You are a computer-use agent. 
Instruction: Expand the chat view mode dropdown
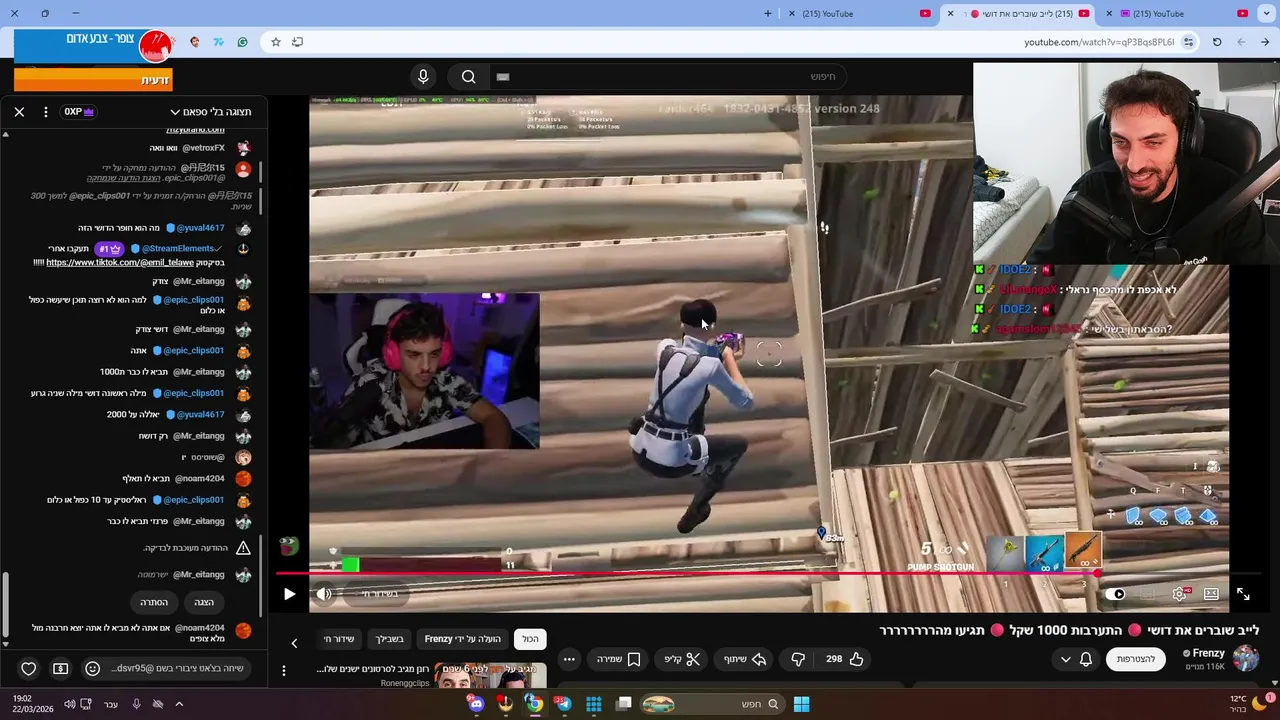[210, 112]
